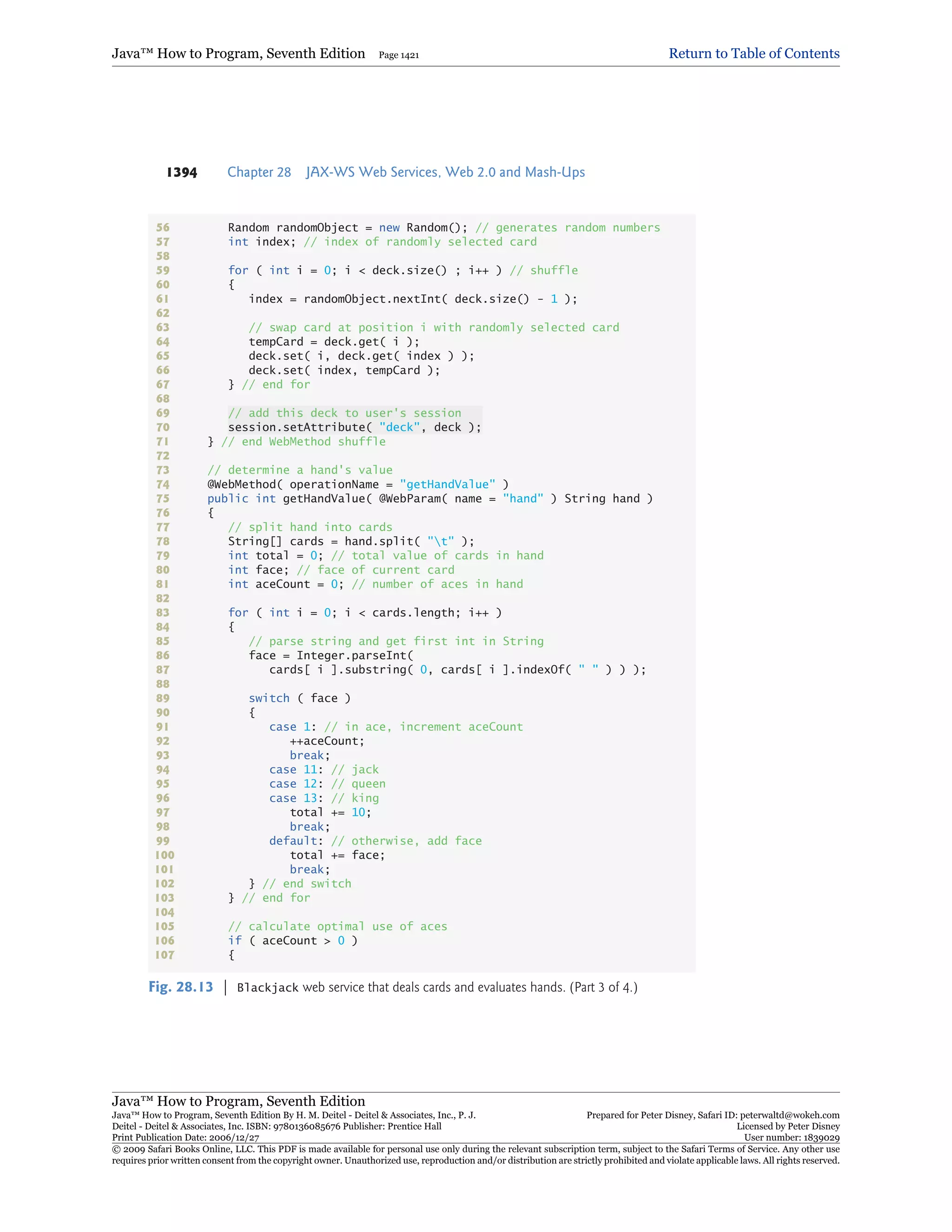Click the session.setAttribute code line
Viewport: 952px width, 1232px height.
[x=354, y=427]
